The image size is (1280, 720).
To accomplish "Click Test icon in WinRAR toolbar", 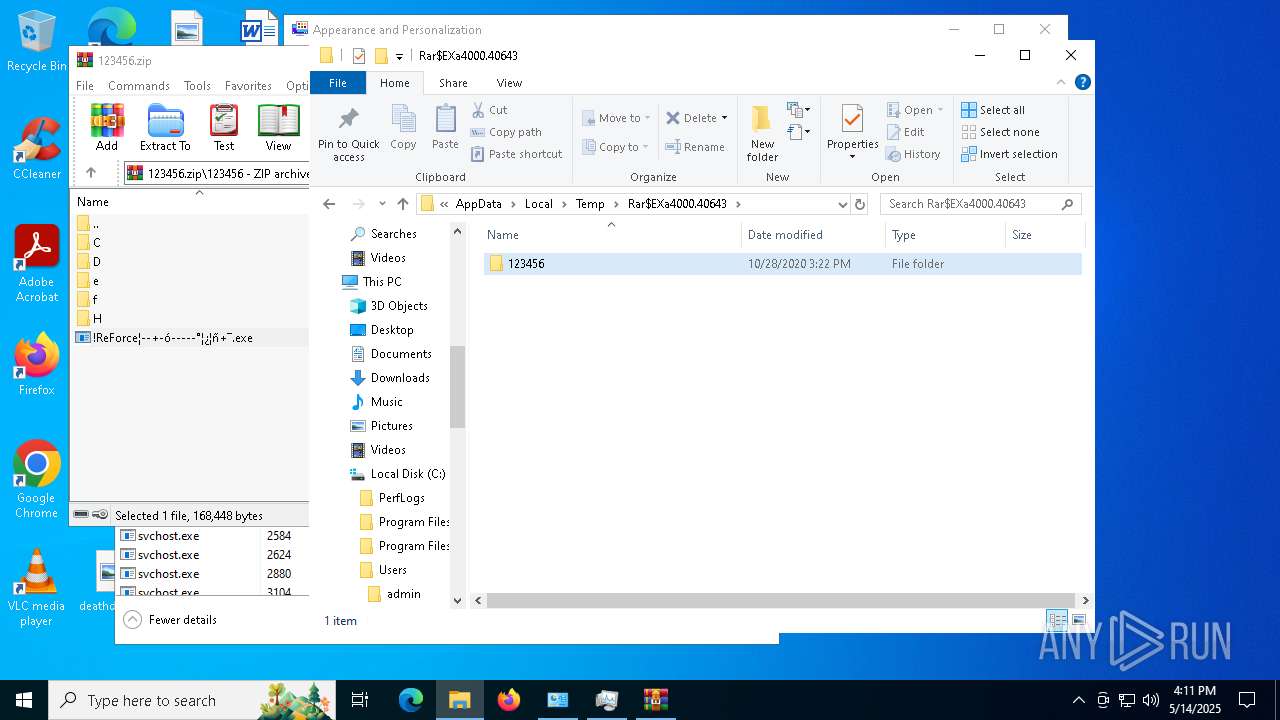I will click(x=224, y=128).
